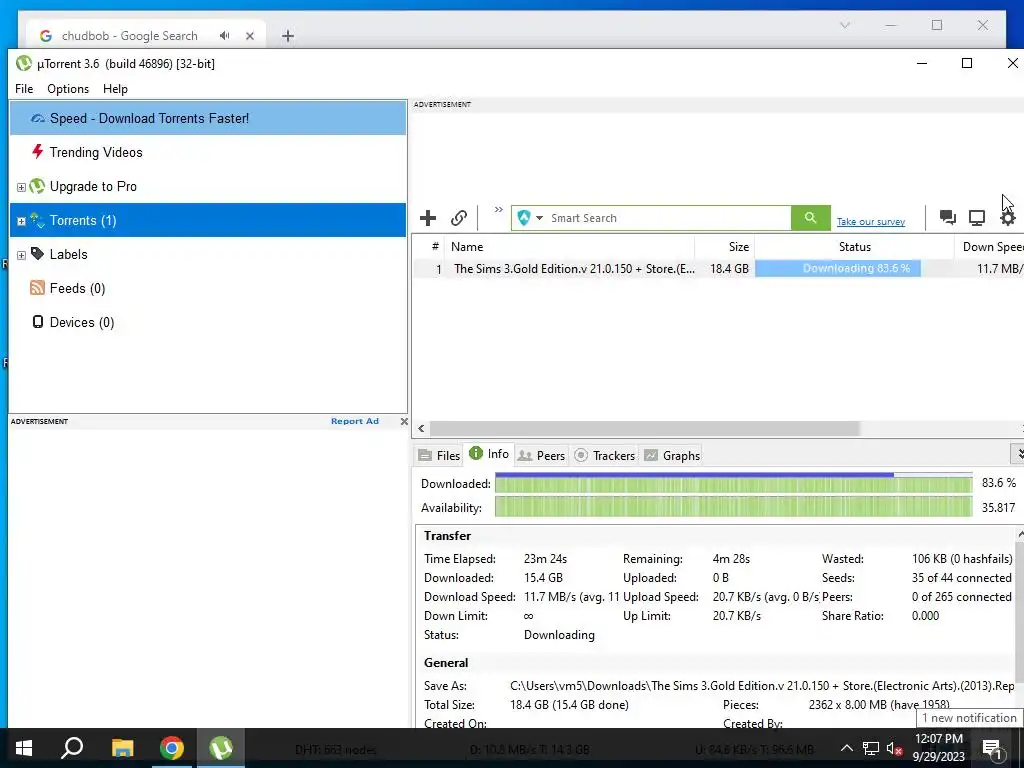
Task: Switch to the Trackers tab
Action: pos(605,455)
